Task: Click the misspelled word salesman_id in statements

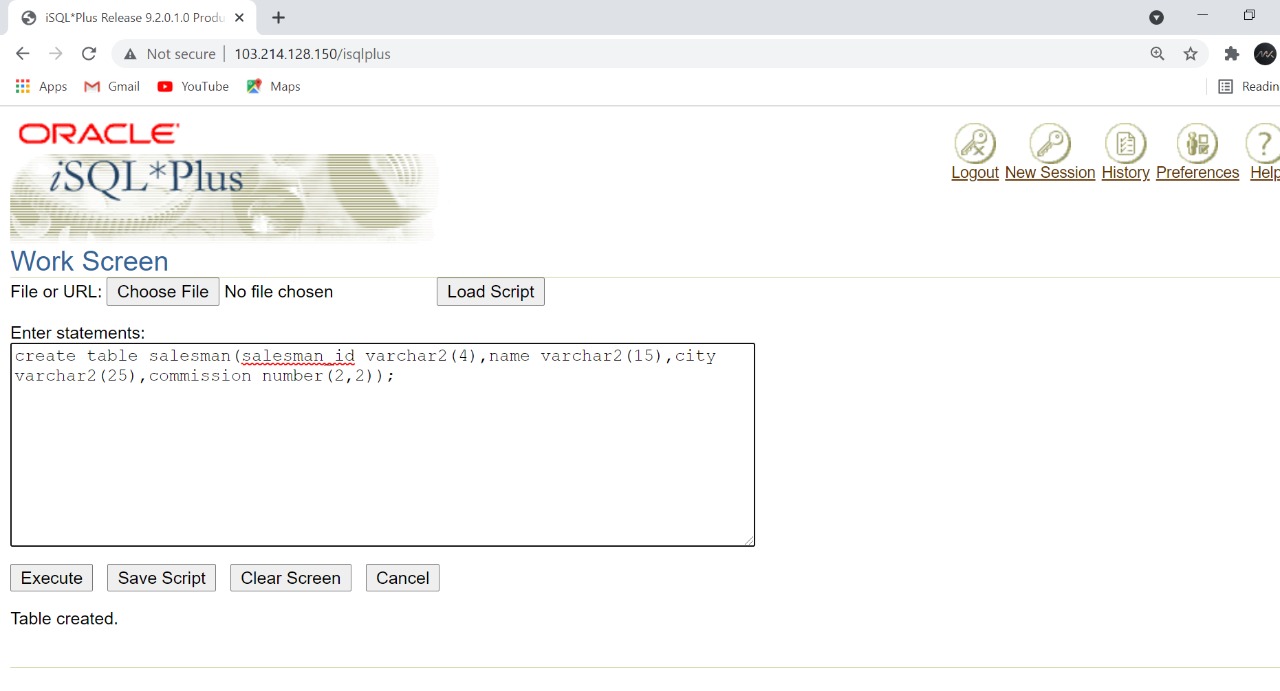Action: point(298,356)
